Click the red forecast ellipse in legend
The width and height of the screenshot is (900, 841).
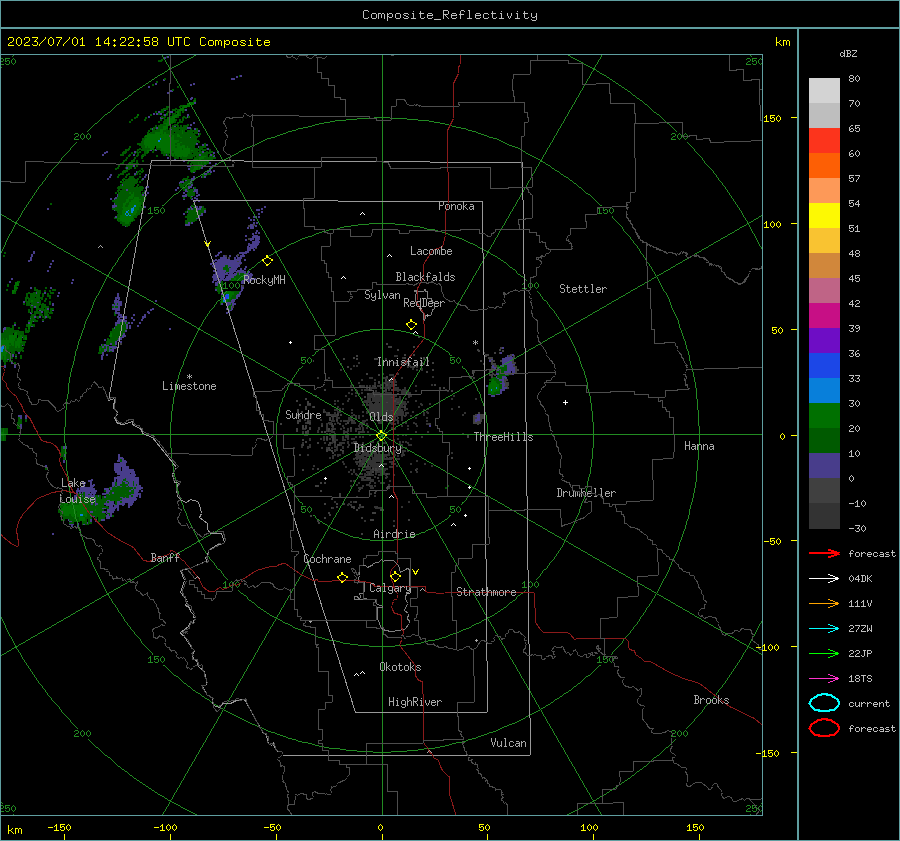(824, 728)
